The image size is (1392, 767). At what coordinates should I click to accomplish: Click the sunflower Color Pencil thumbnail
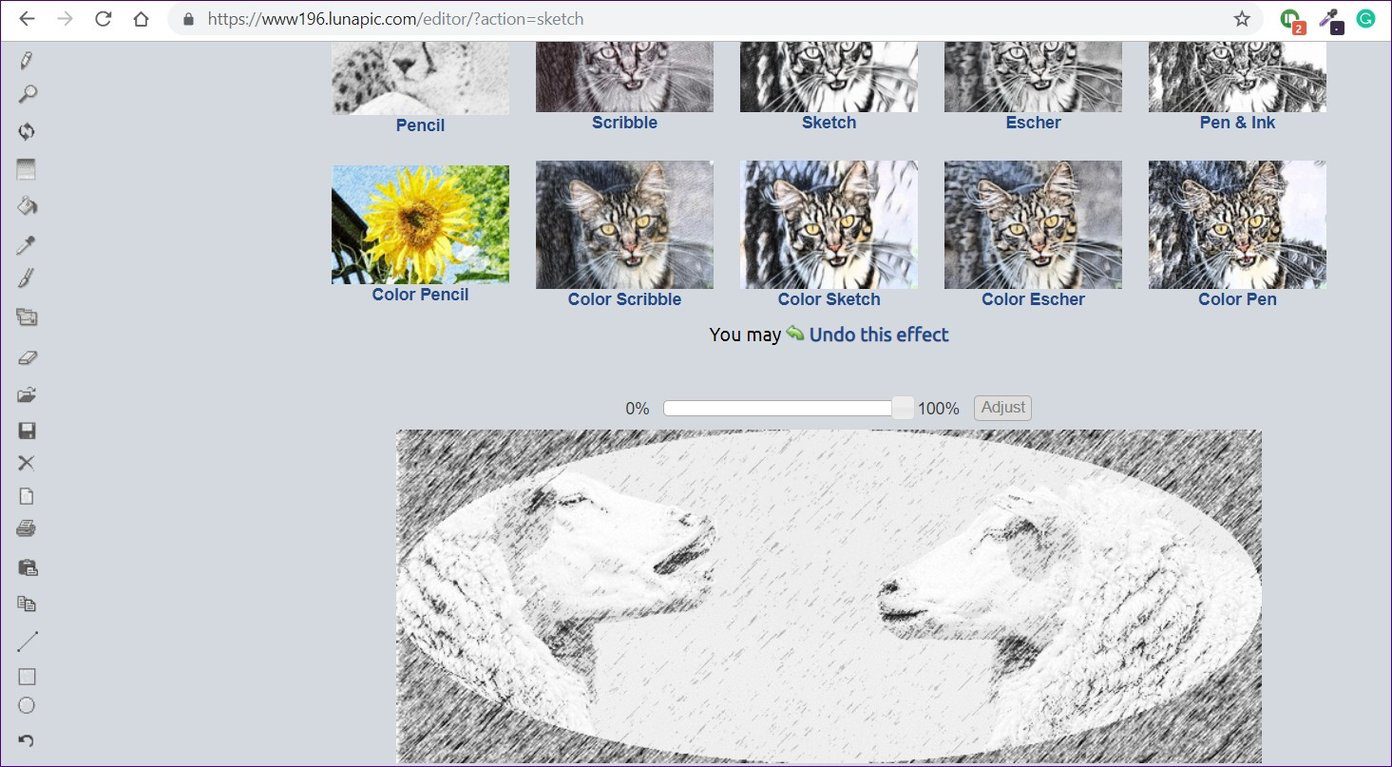pos(420,224)
